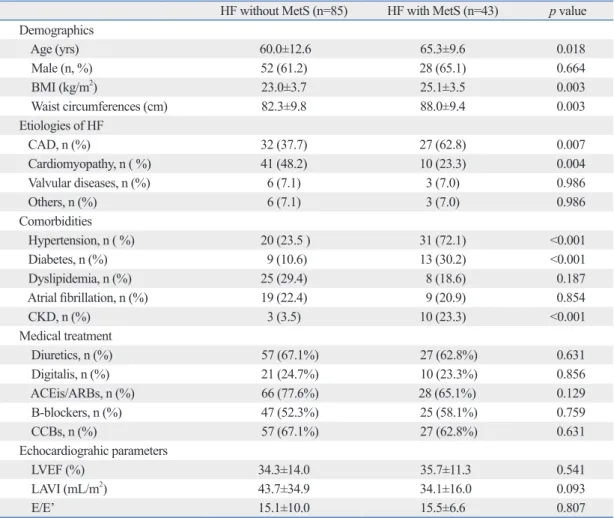Screen dimensions: 614x518
Task: Select the 'LVEF (%)' row label
Action: click(58, 470)
